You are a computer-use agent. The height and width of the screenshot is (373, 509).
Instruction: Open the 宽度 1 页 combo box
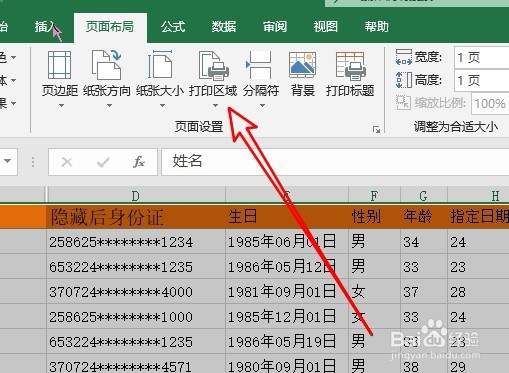coord(481,57)
